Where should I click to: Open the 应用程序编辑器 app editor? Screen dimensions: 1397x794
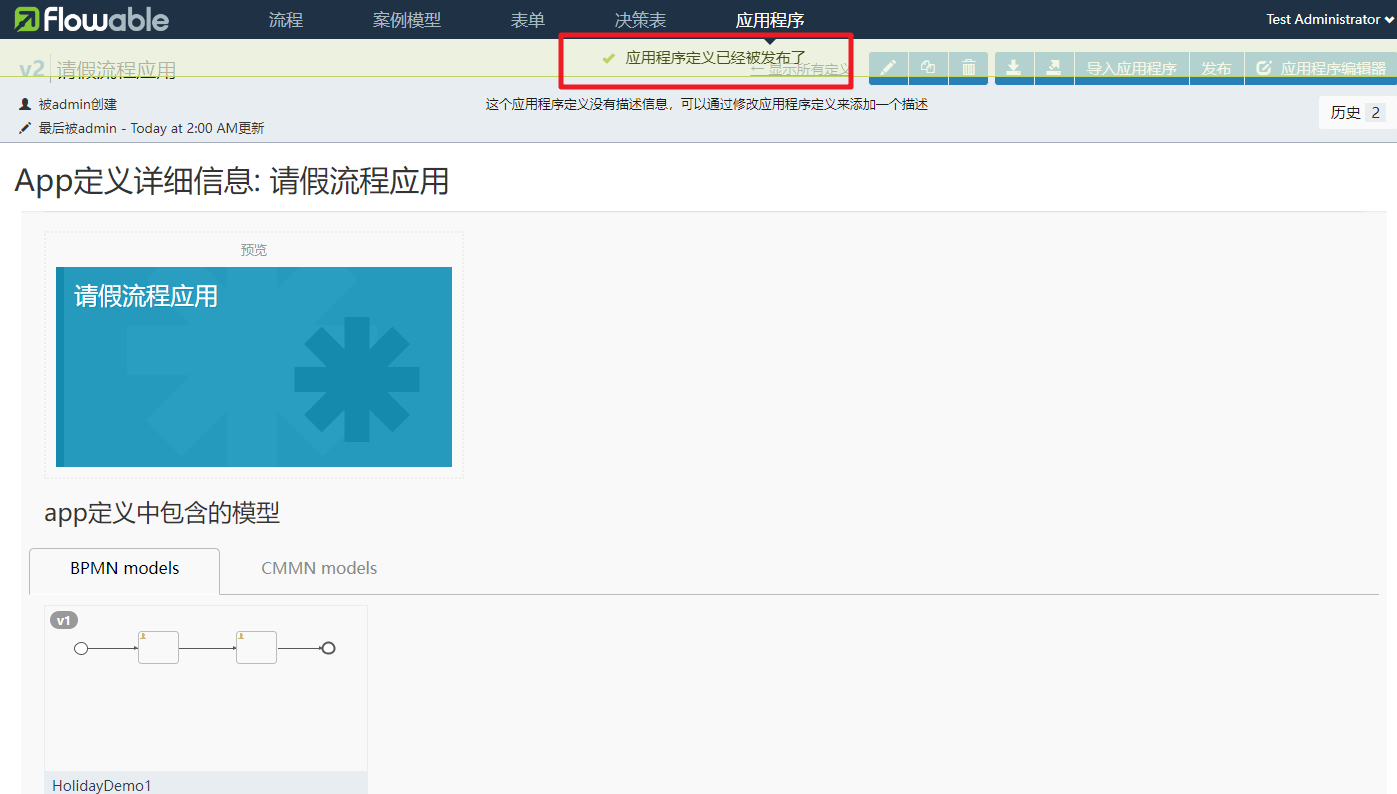point(1320,68)
